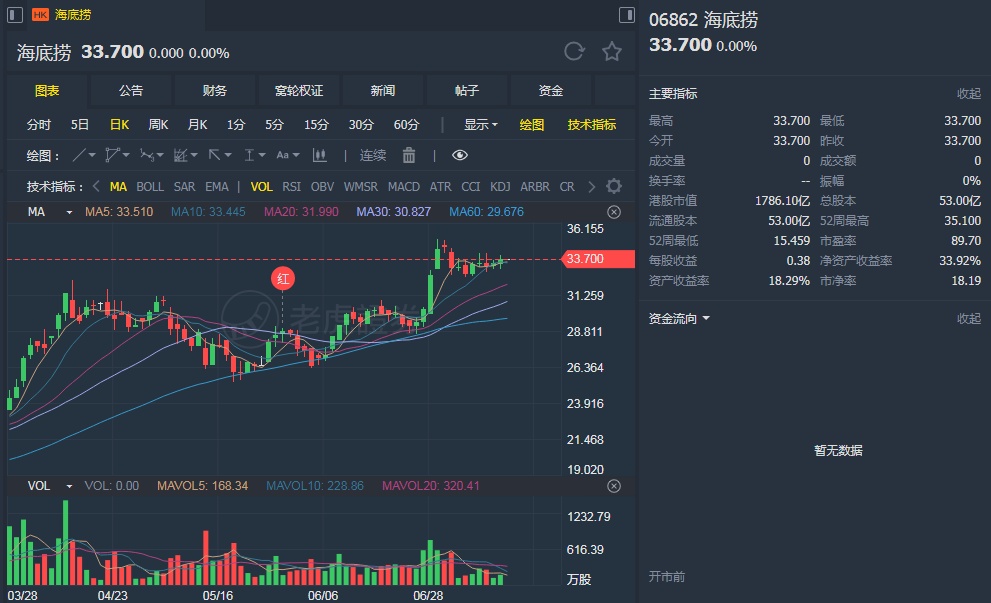991x603 pixels.
Task: Switch to the 财务 tab
Action: [x=215, y=90]
